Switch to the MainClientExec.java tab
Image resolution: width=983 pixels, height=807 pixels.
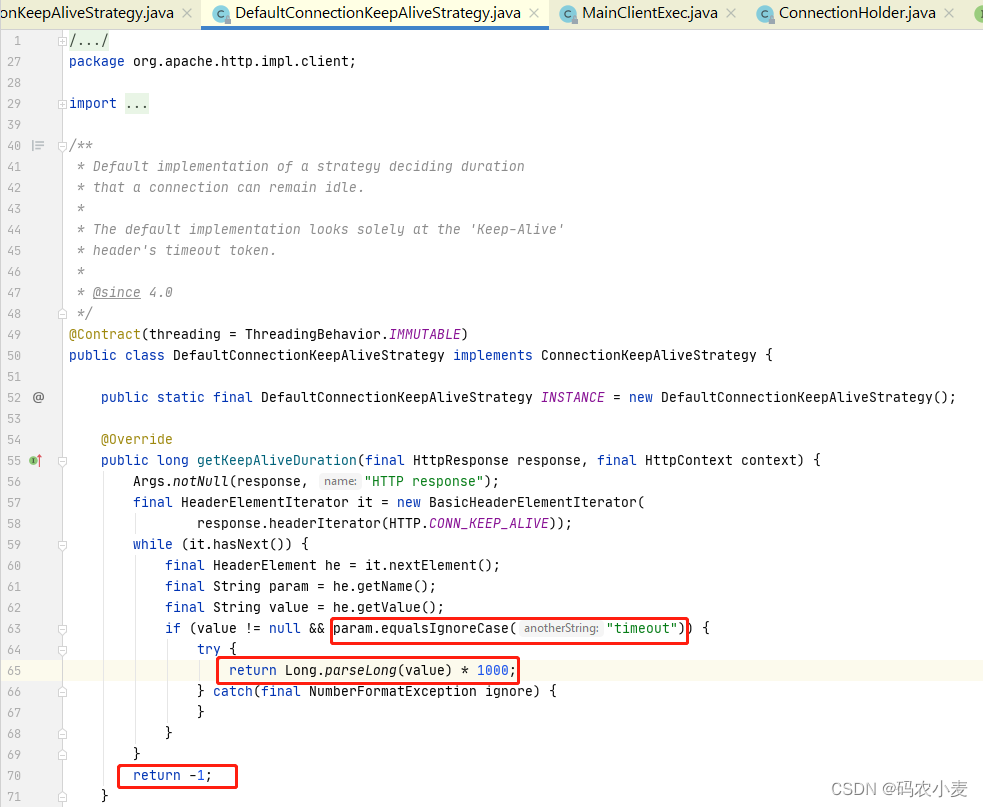click(649, 13)
